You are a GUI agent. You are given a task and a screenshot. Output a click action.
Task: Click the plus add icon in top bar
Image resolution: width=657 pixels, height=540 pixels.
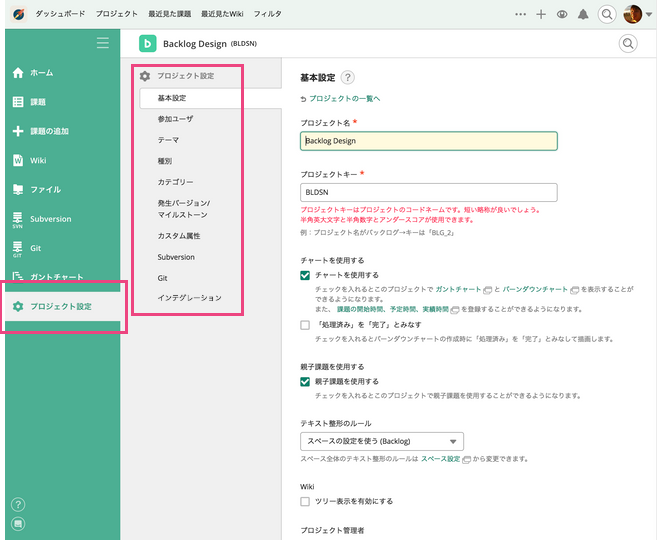point(541,14)
